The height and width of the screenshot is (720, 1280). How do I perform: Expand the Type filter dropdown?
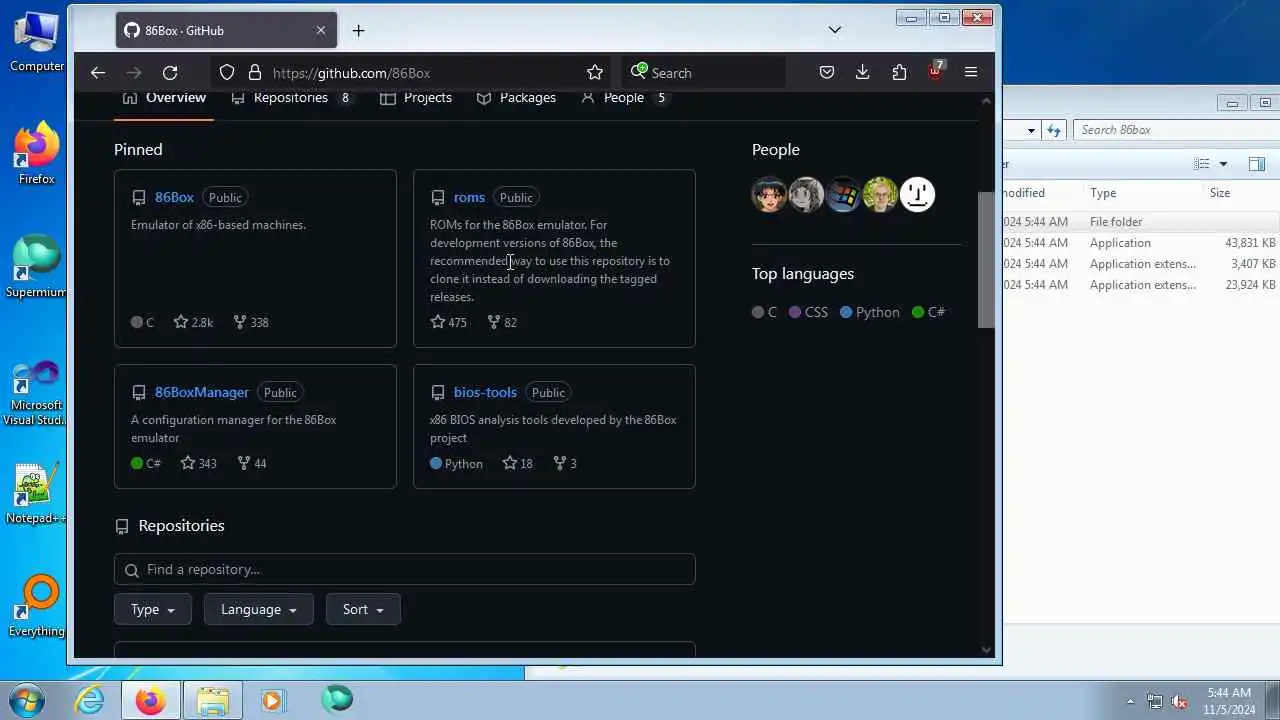coord(153,609)
